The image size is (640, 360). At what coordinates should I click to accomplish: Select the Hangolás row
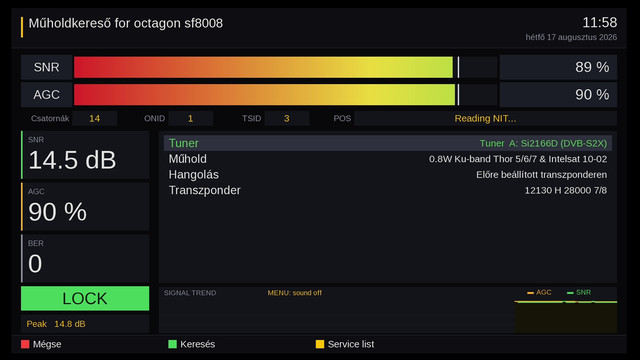[388, 175]
